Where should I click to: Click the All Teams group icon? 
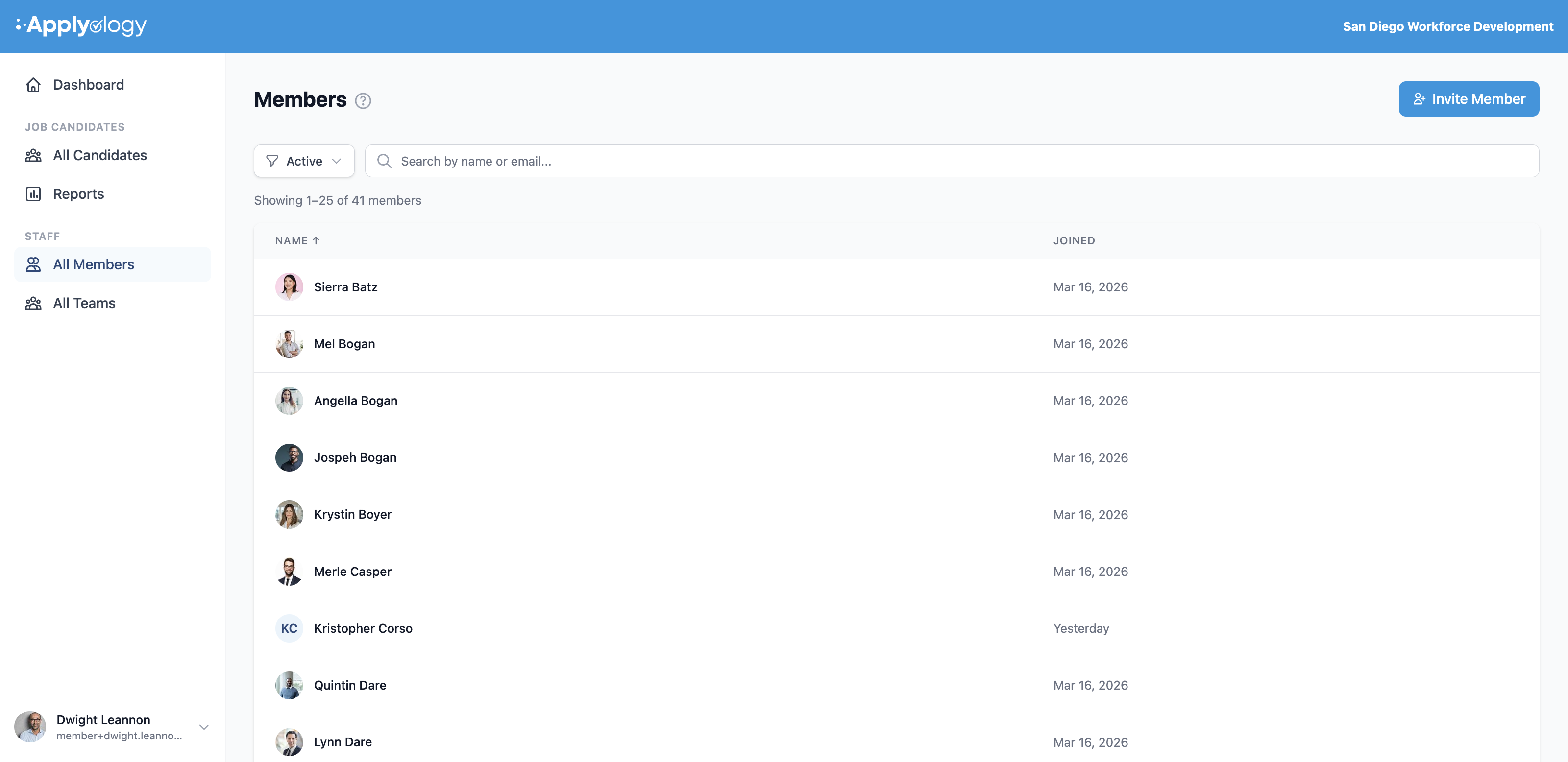point(33,303)
